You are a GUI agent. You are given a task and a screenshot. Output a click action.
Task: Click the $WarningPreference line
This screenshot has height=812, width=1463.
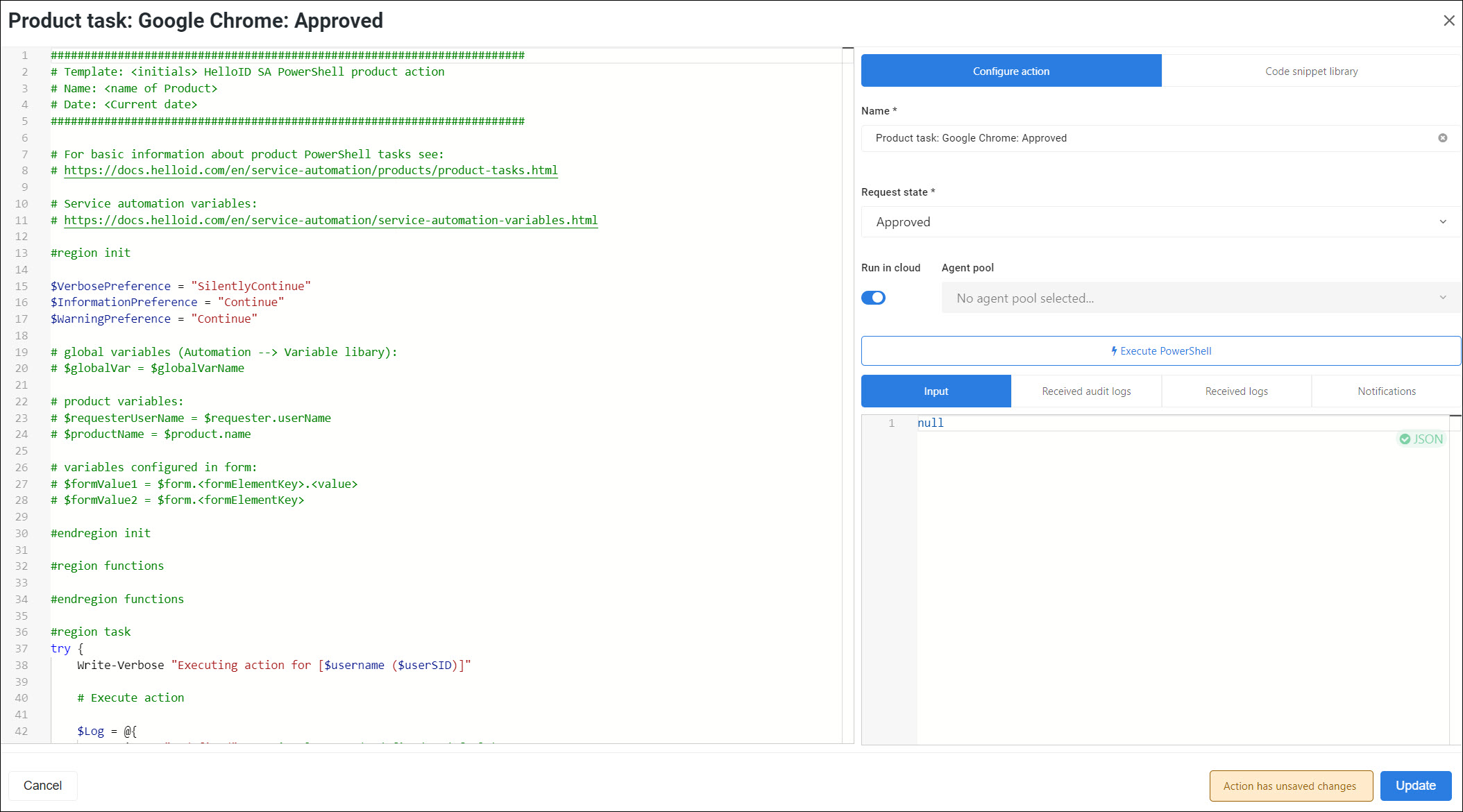[x=153, y=319]
